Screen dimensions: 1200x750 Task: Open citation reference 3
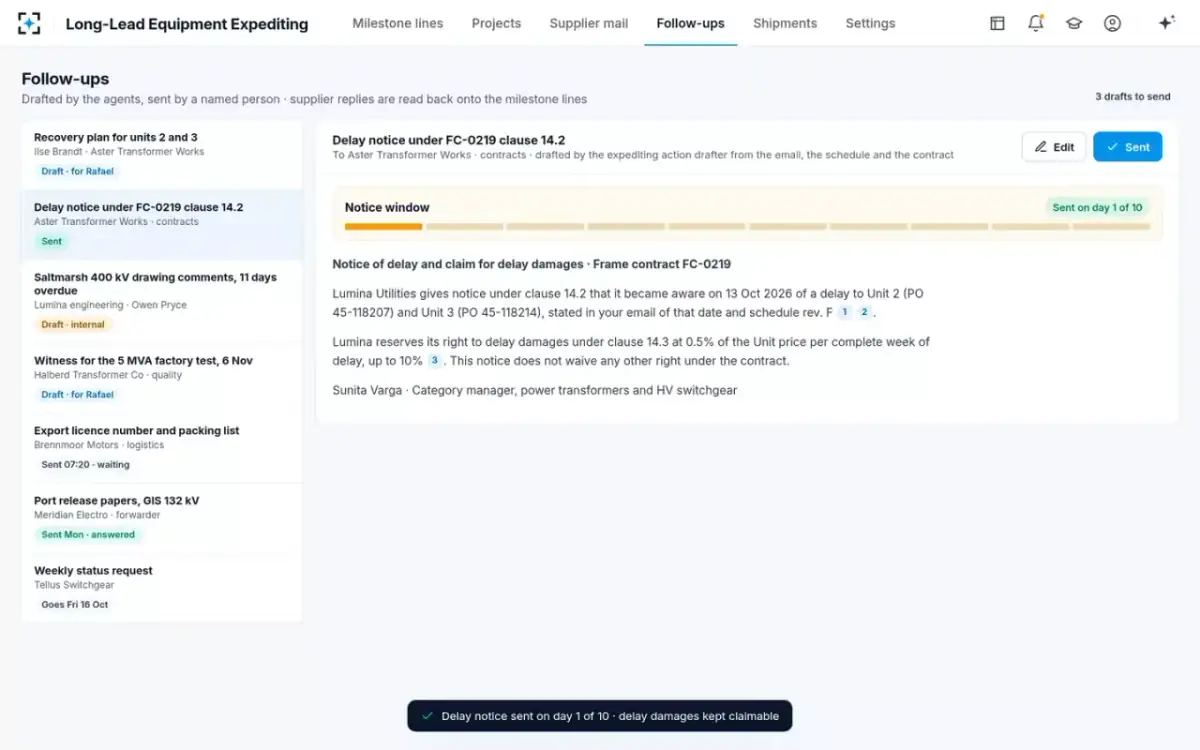[x=434, y=360]
